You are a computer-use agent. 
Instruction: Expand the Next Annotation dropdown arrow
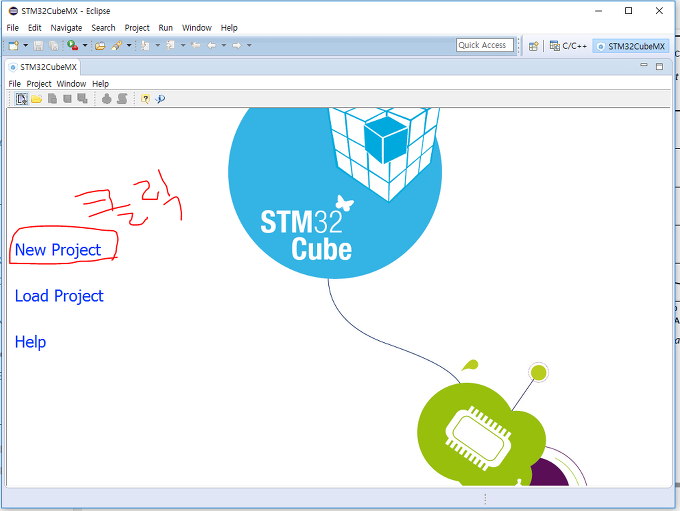pyautogui.click(x=158, y=45)
